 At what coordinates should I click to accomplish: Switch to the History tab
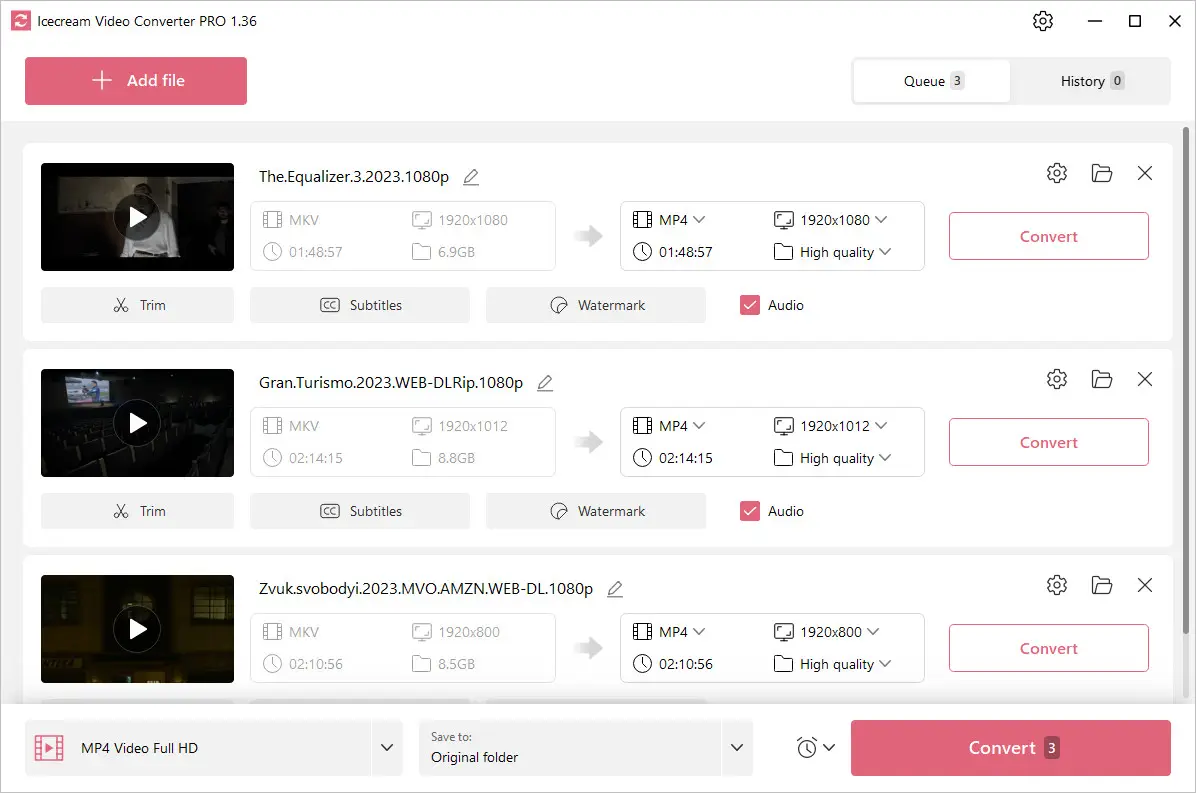(1091, 81)
